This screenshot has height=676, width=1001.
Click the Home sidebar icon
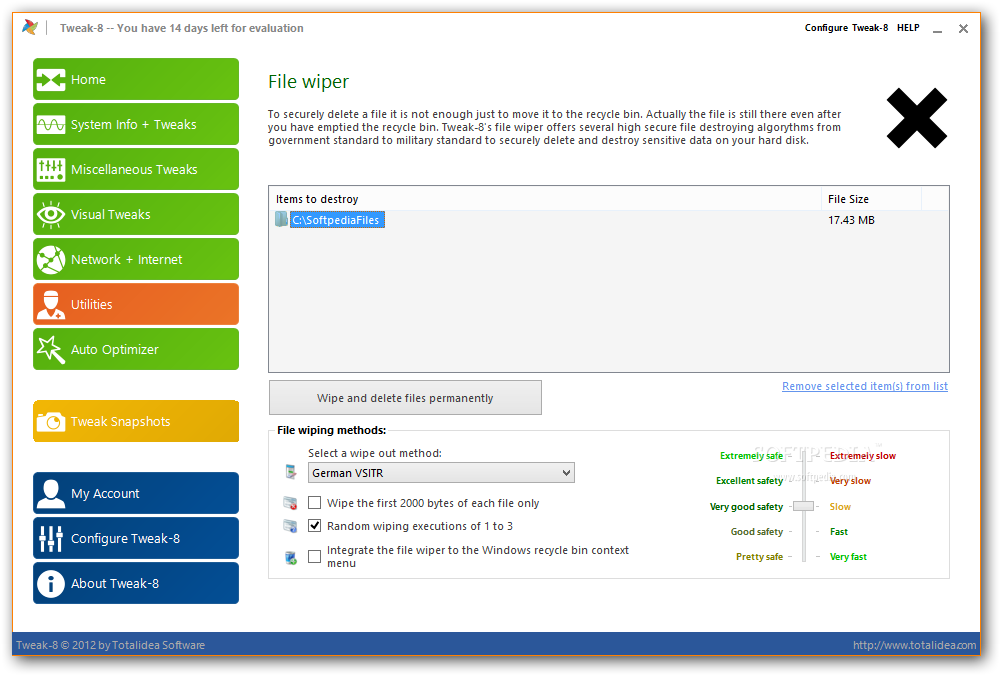(x=50, y=80)
